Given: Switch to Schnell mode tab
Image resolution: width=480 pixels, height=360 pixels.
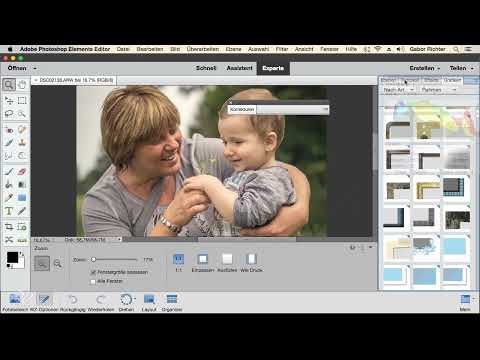Looking at the screenshot, I should click(x=206, y=68).
